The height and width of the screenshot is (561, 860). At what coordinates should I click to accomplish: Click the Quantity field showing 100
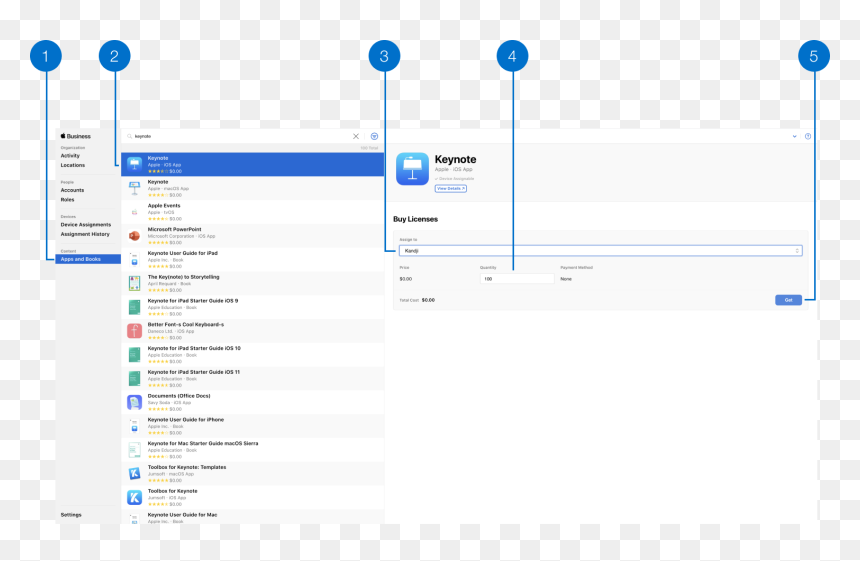coord(517,279)
